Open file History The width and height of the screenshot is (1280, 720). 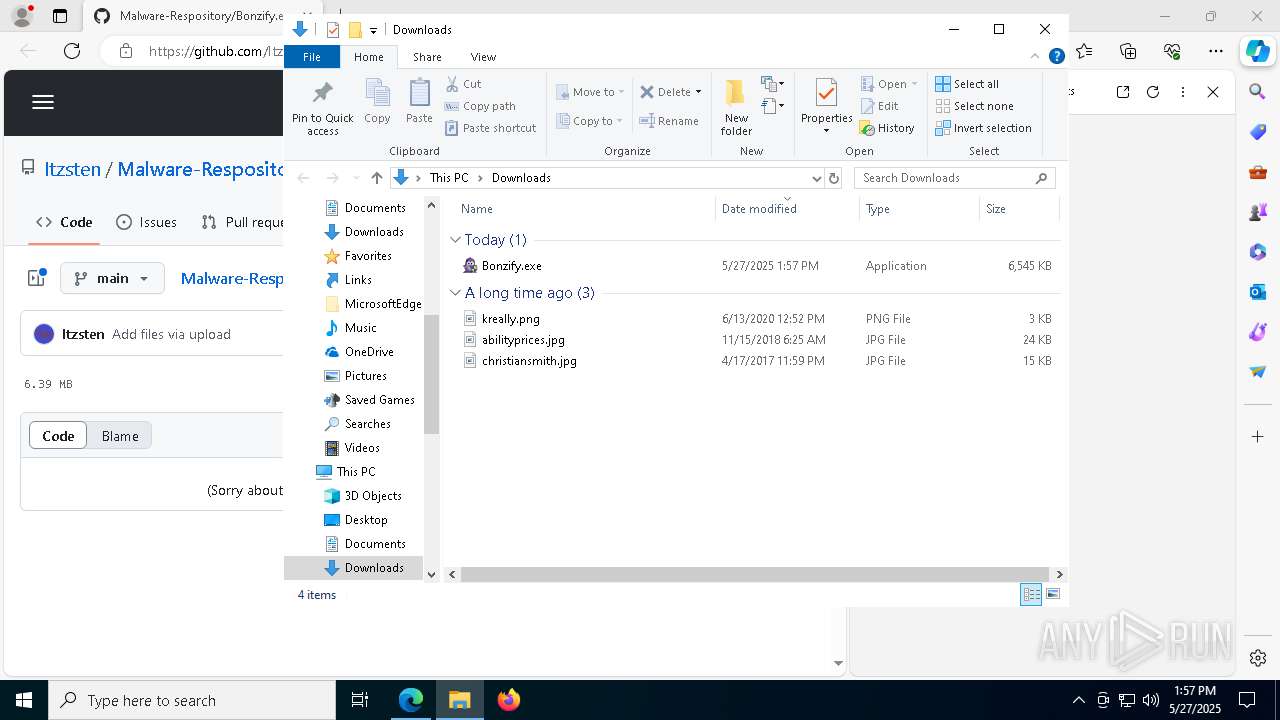point(887,128)
